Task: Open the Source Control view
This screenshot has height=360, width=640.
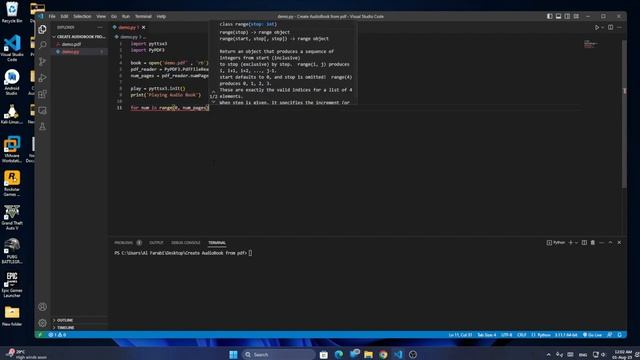Action: point(42,61)
